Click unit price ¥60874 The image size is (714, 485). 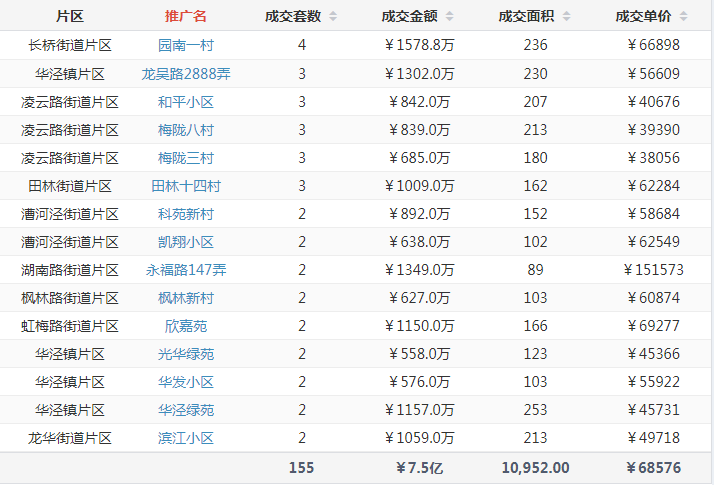click(653, 298)
